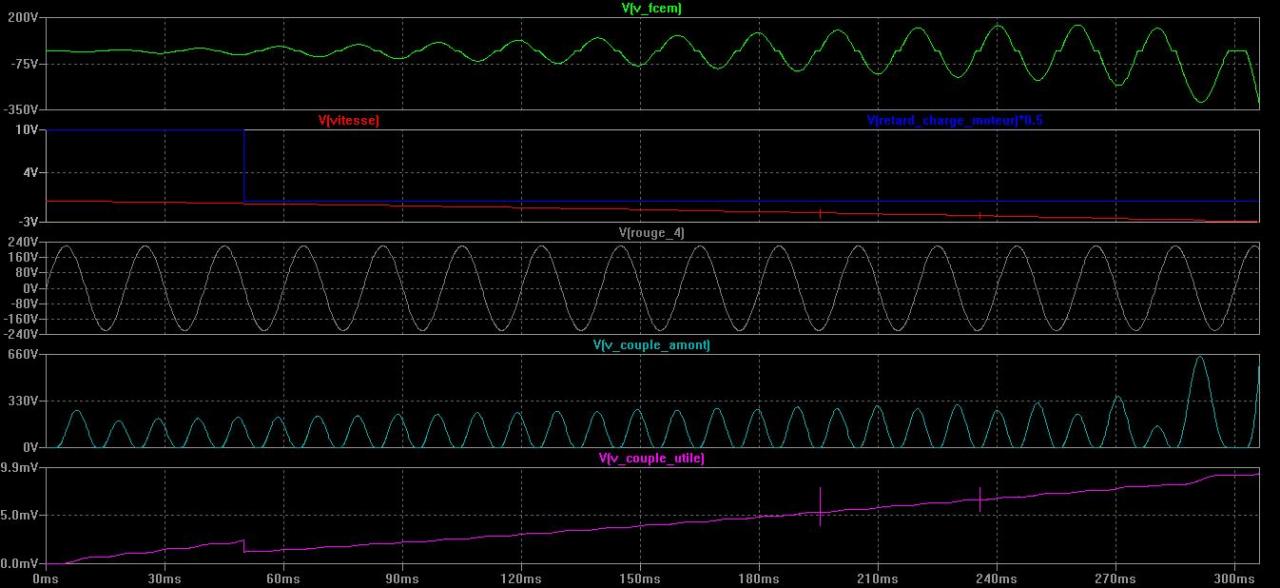Image resolution: width=1280 pixels, height=588 pixels.
Task: Click the 240V axis value
Action: (23, 243)
